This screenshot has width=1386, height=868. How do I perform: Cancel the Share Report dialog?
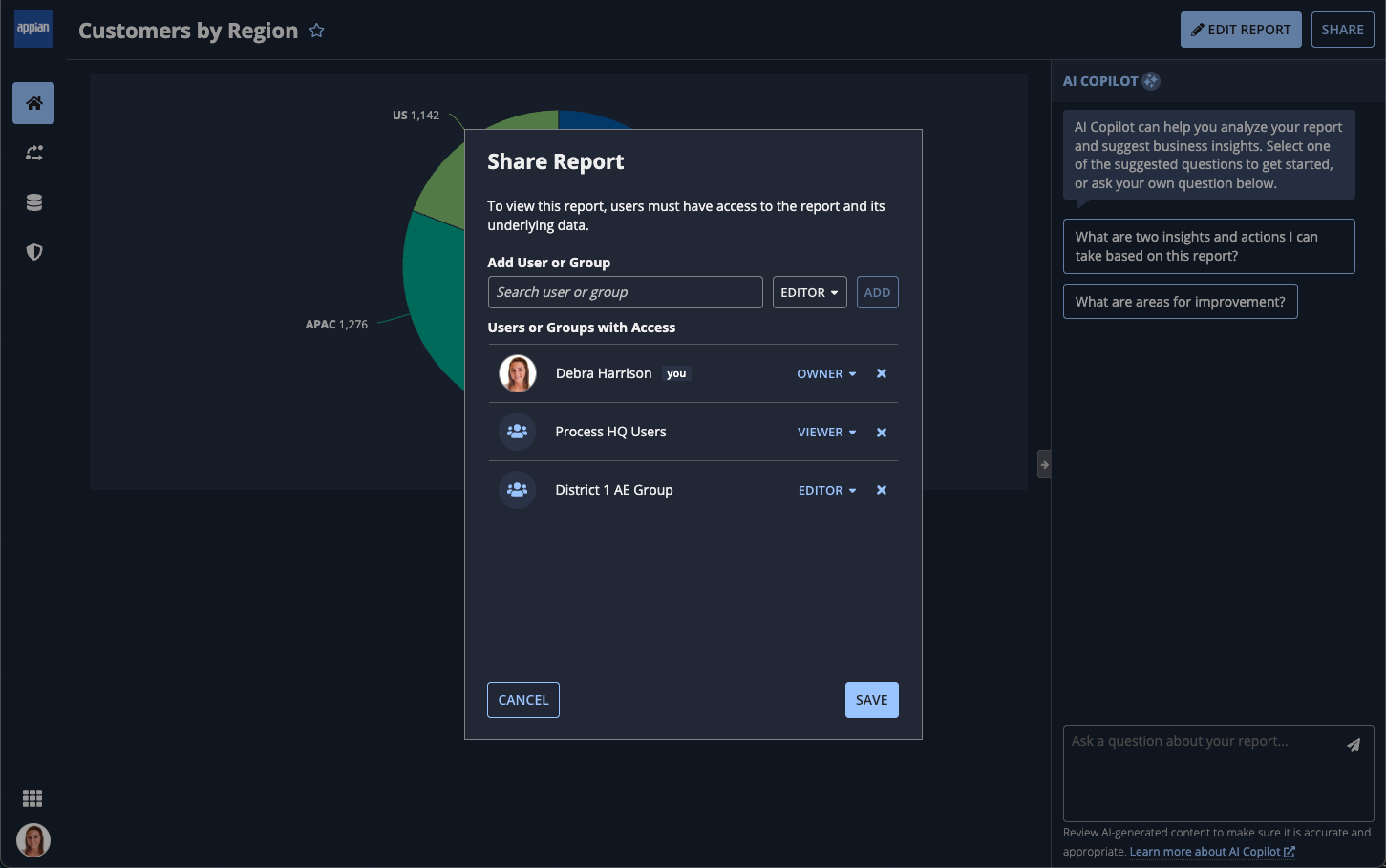(523, 700)
